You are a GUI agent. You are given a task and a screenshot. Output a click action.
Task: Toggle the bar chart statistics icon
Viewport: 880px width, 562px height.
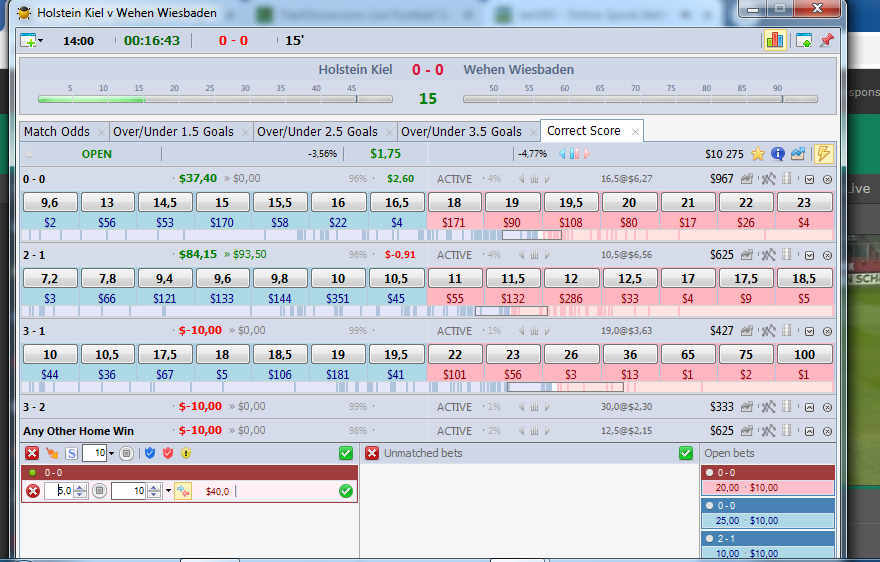(x=774, y=40)
